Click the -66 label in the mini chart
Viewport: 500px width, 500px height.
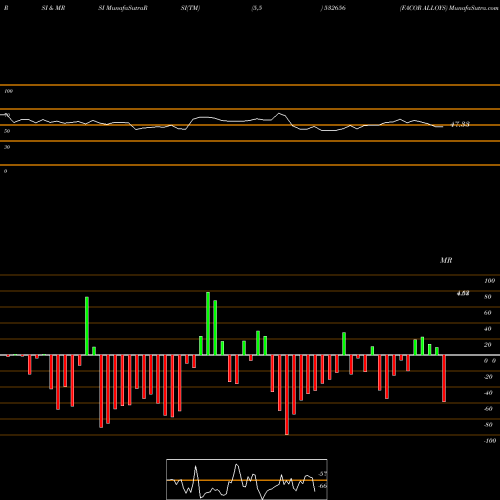pyautogui.click(x=323, y=486)
